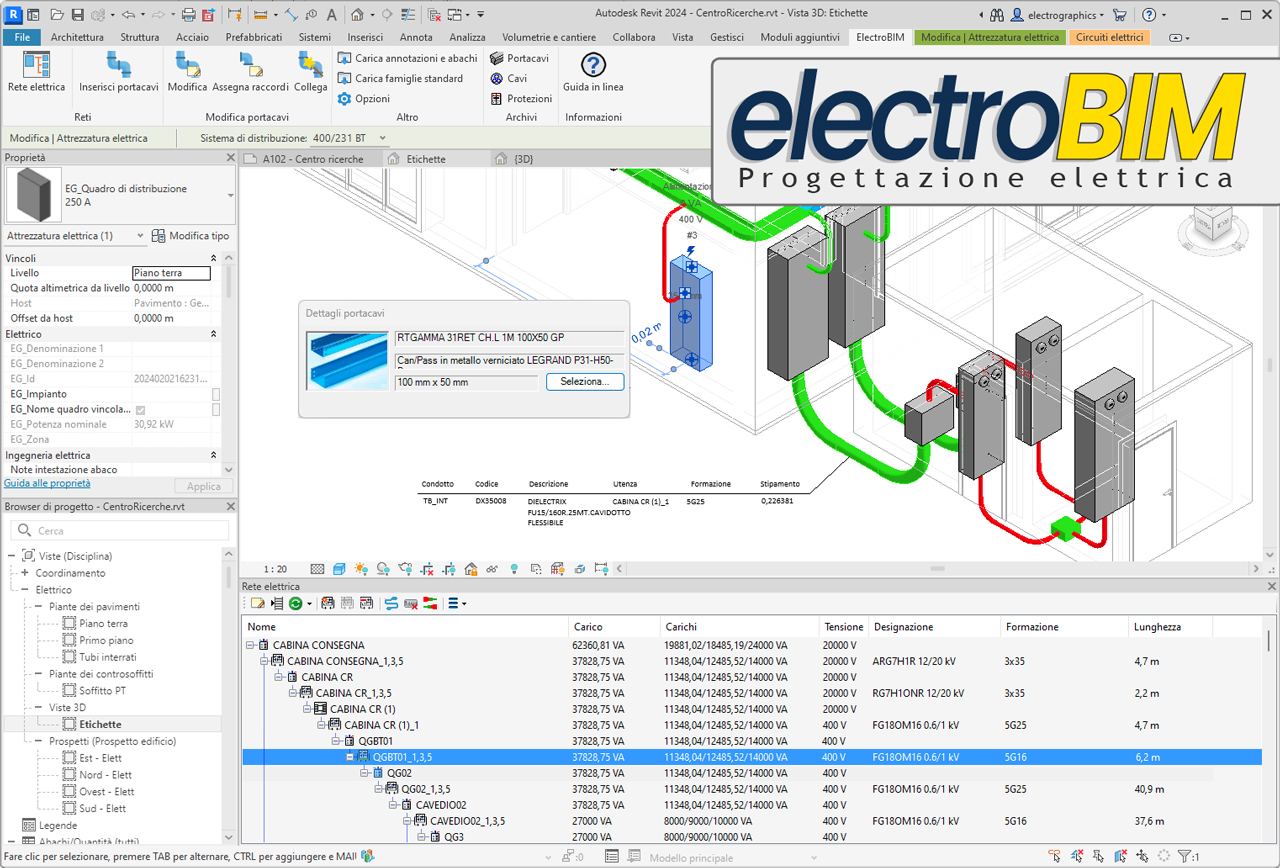
Task: Click Print icon in quick access toolbar
Action: (x=188, y=15)
